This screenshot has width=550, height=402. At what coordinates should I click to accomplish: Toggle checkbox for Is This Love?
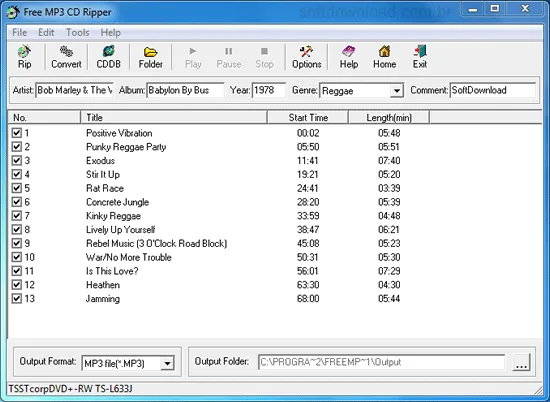pyautogui.click(x=16, y=271)
